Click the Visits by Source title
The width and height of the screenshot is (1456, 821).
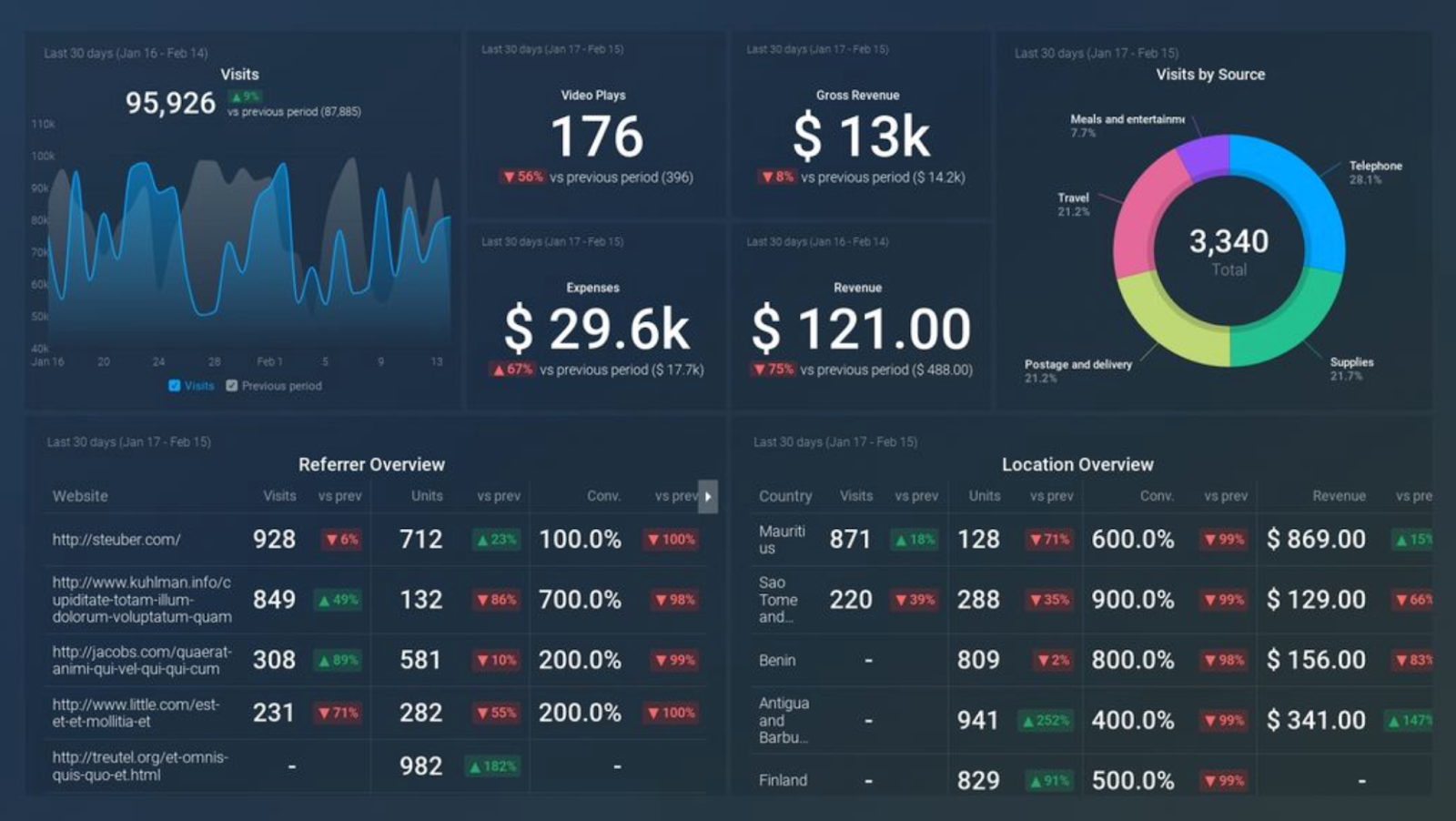click(x=1210, y=75)
